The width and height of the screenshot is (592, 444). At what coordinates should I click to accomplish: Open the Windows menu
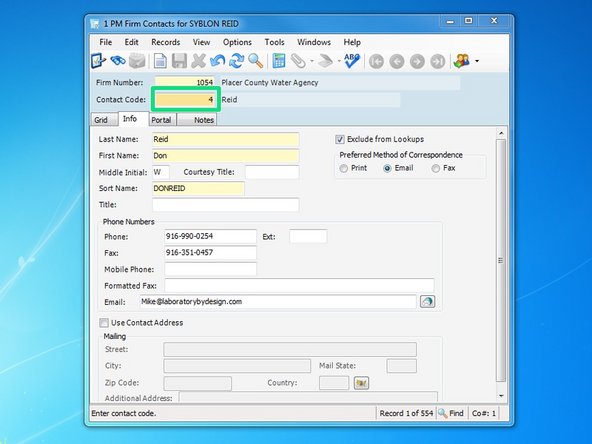coord(314,42)
